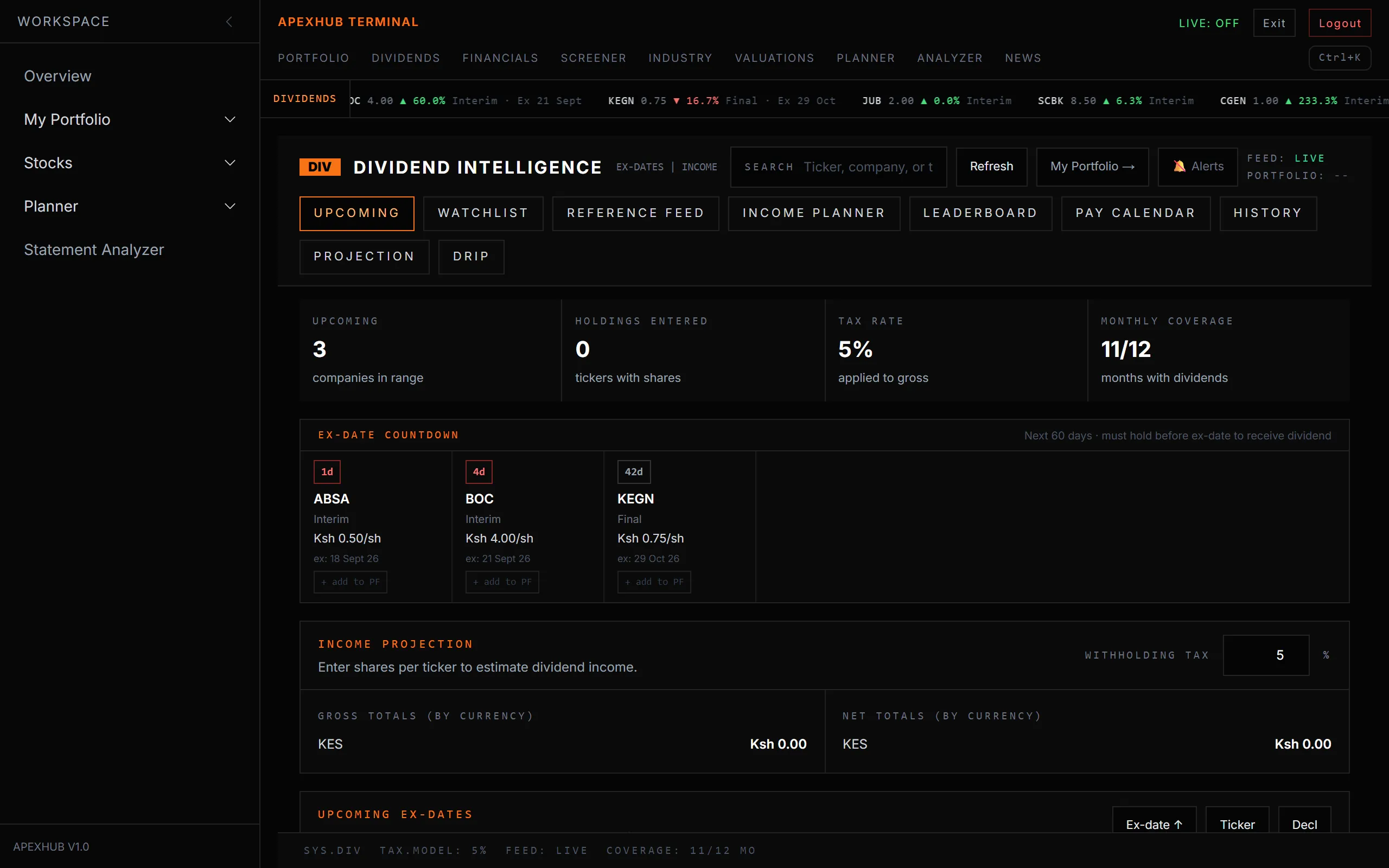Open Statement Analyzer in the sidebar
The width and height of the screenshot is (1389, 868).
pos(94,250)
